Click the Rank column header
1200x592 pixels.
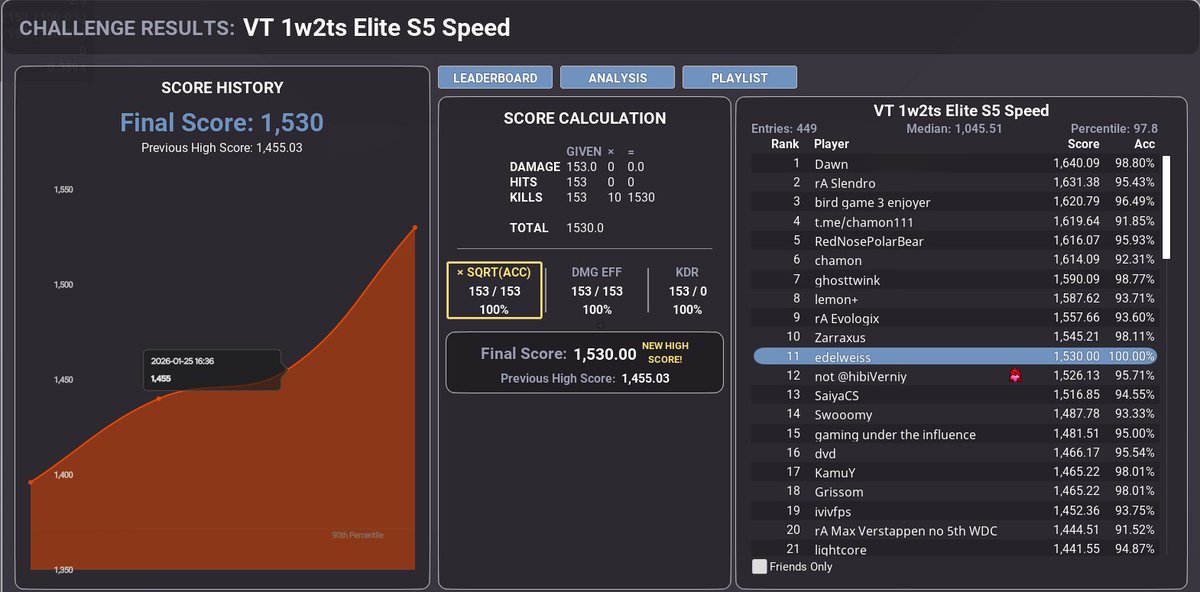(x=785, y=144)
